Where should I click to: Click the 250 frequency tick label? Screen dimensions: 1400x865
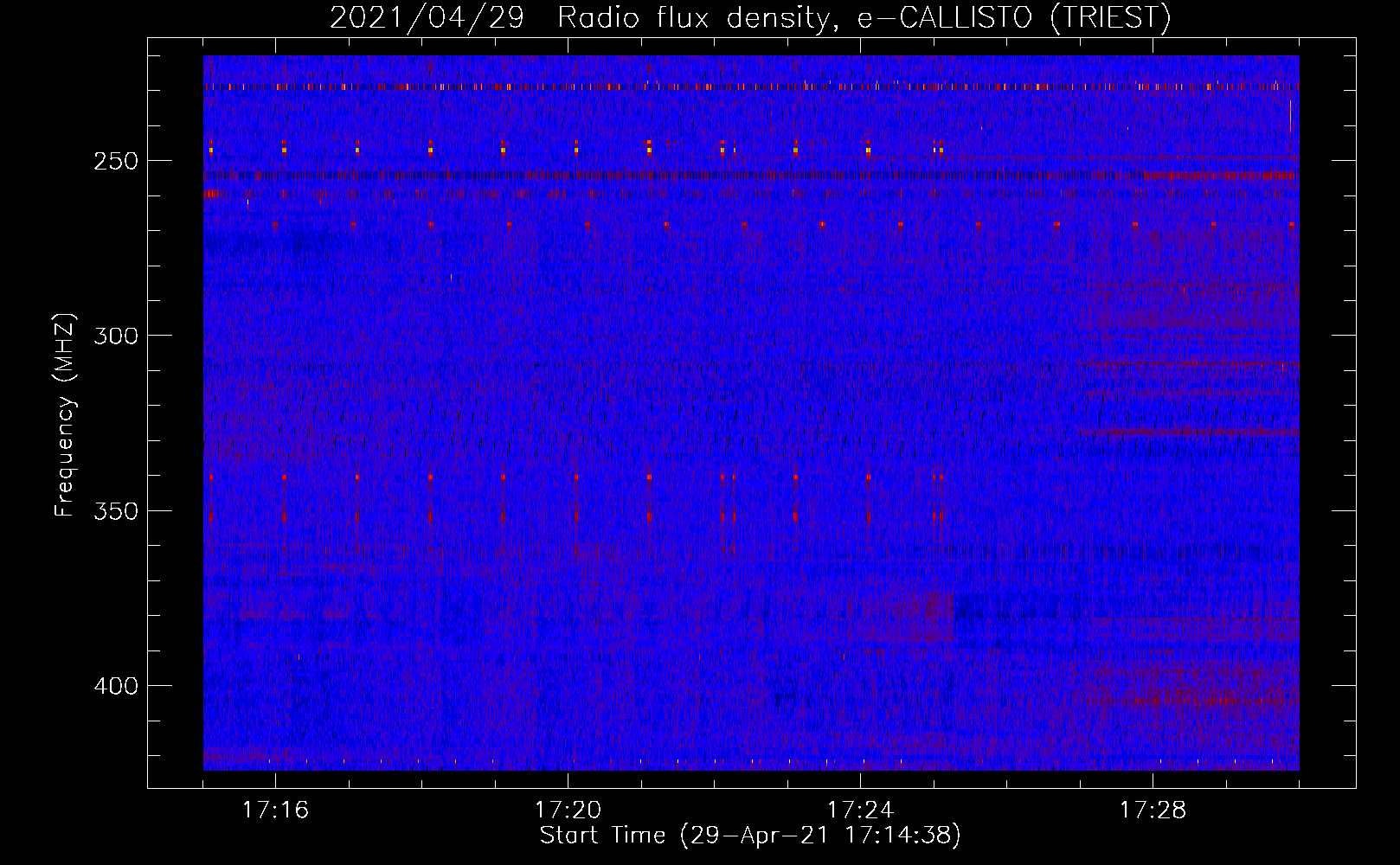tap(116, 162)
